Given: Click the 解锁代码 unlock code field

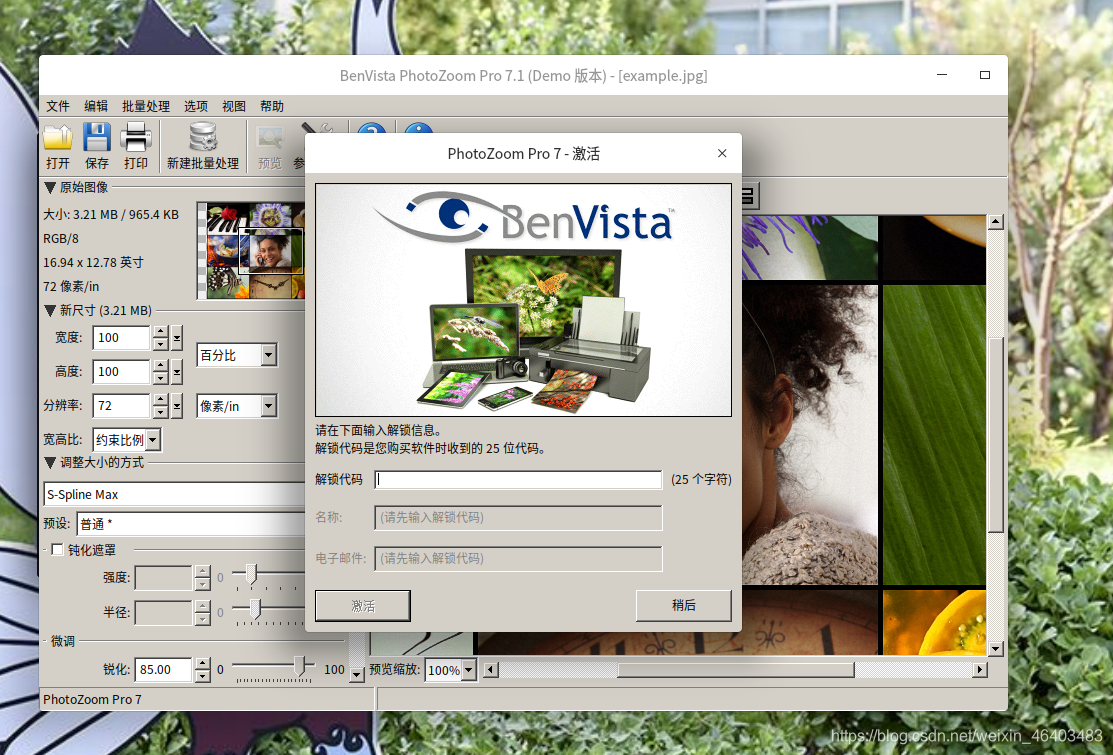Looking at the screenshot, I should point(518,480).
